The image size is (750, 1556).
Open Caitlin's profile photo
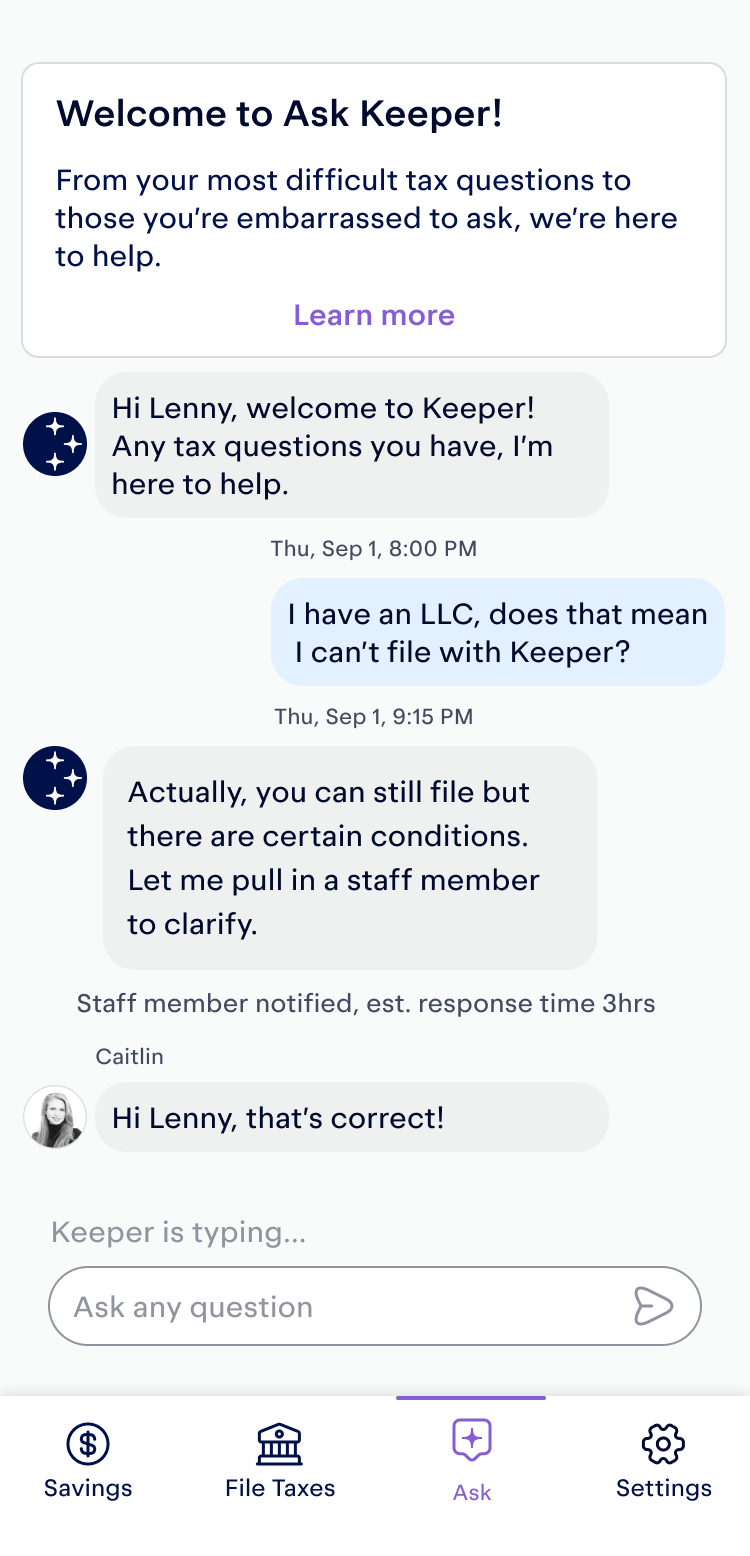55,1117
